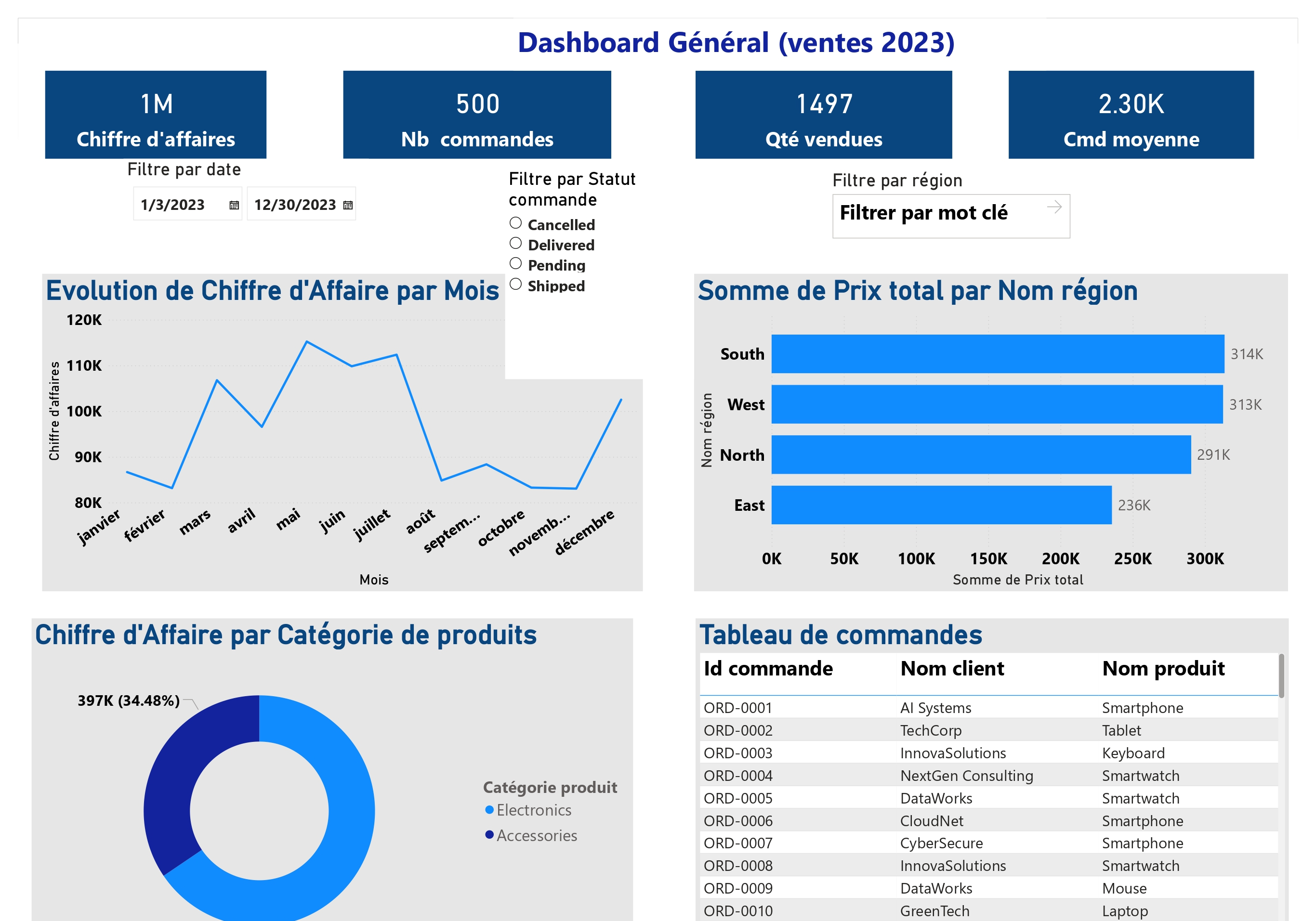
Task: Click the GreenTech client cell
Action: (x=934, y=911)
